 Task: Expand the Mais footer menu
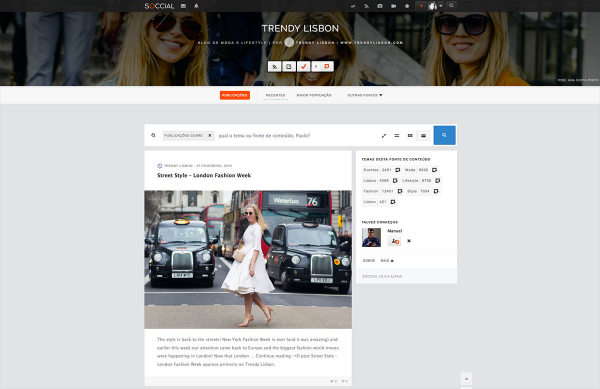coord(387,260)
